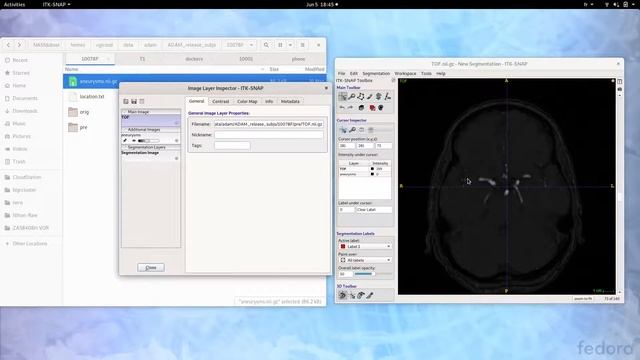Image resolution: width=640 pixels, height=360 pixels.
Task: Open the keyboard layout 'fr' indicator
Action: coord(588,4)
